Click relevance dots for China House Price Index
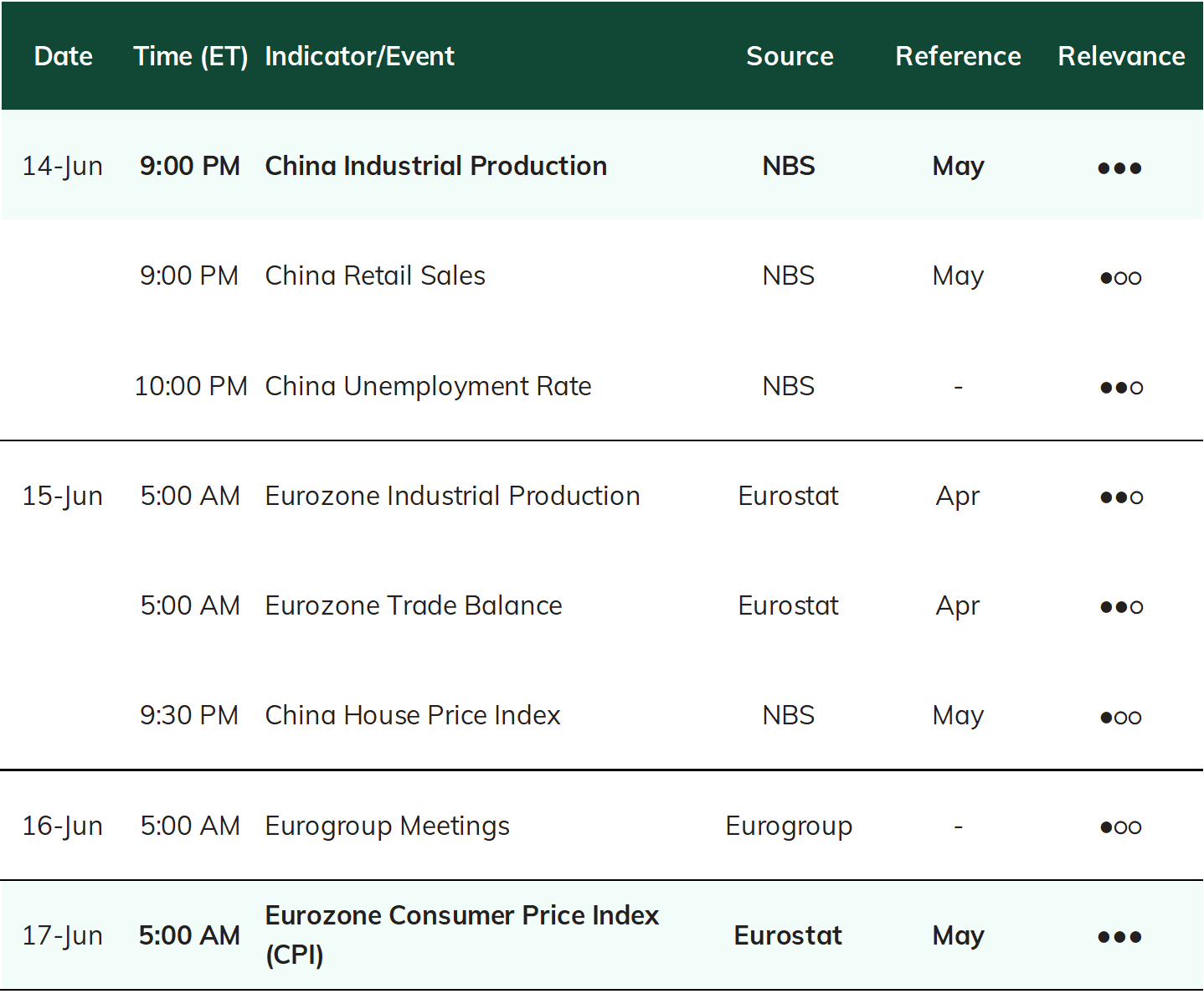The height and width of the screenshot is (999, 1204). 1120,718
